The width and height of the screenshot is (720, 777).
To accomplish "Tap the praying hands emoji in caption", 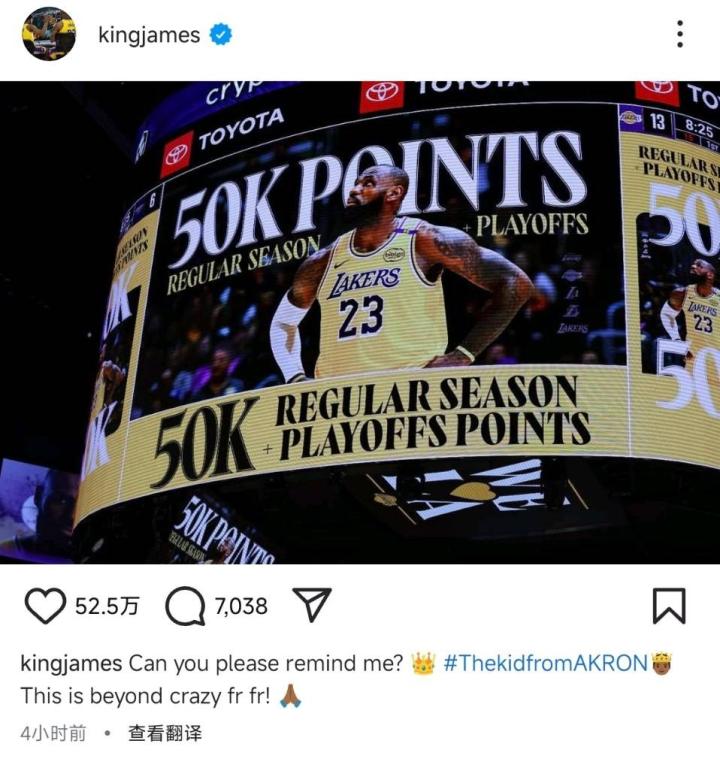I will 290,696.
